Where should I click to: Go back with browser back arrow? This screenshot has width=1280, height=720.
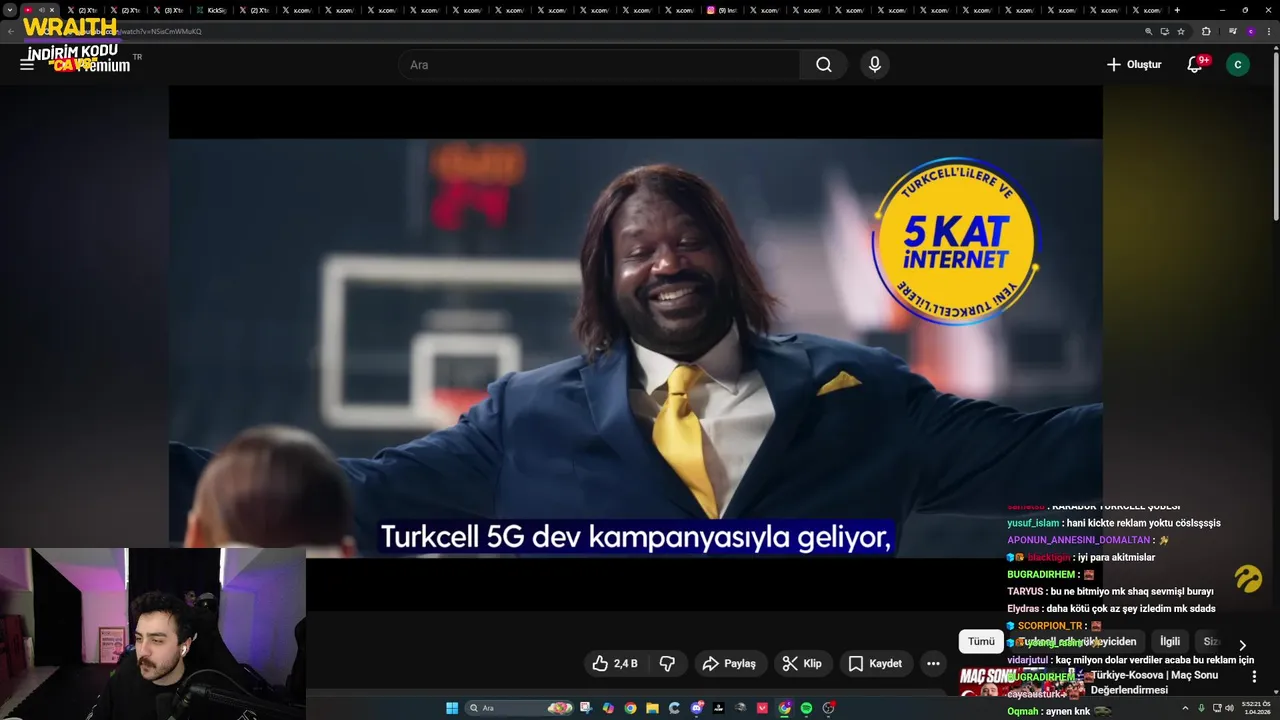click(10, 31)
